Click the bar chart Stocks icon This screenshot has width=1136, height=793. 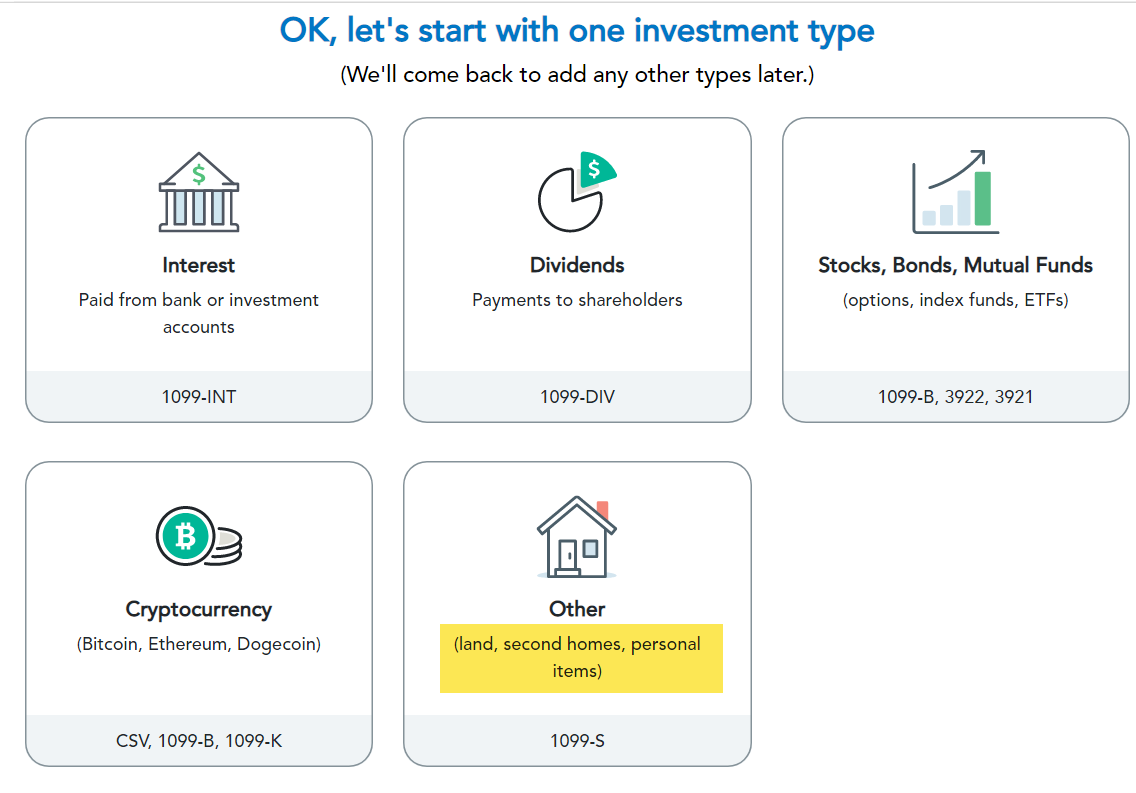(955, 193)
